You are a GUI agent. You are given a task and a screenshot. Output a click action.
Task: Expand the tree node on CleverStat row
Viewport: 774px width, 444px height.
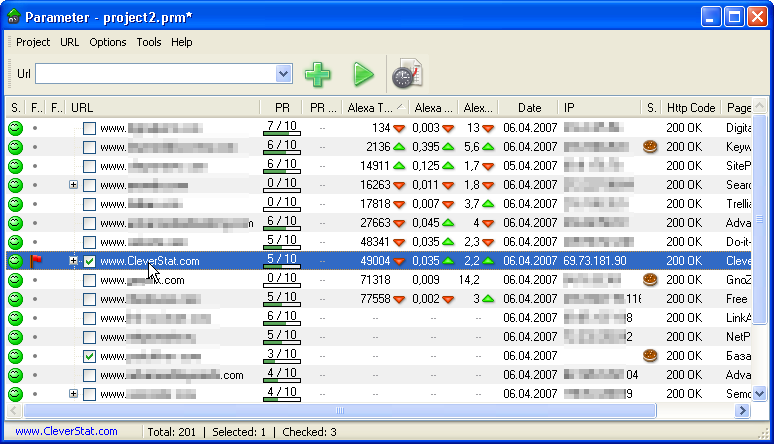[73, 261]
